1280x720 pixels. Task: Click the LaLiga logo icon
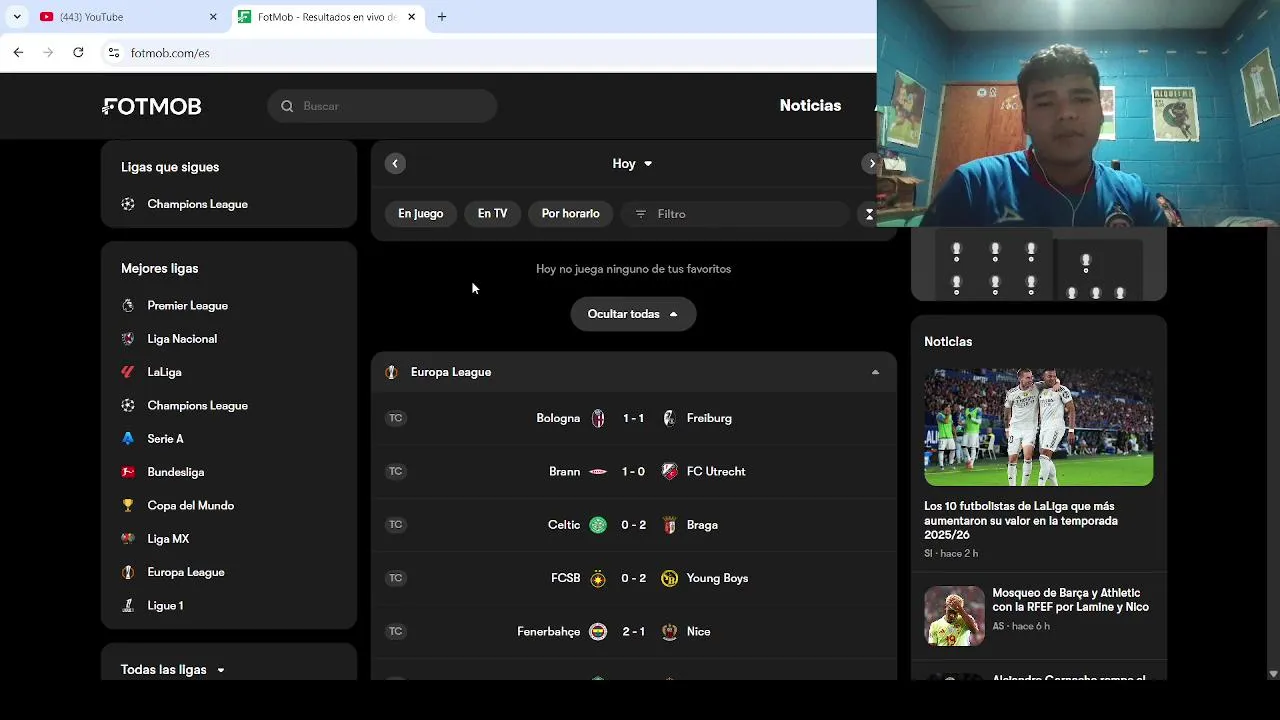128,372
